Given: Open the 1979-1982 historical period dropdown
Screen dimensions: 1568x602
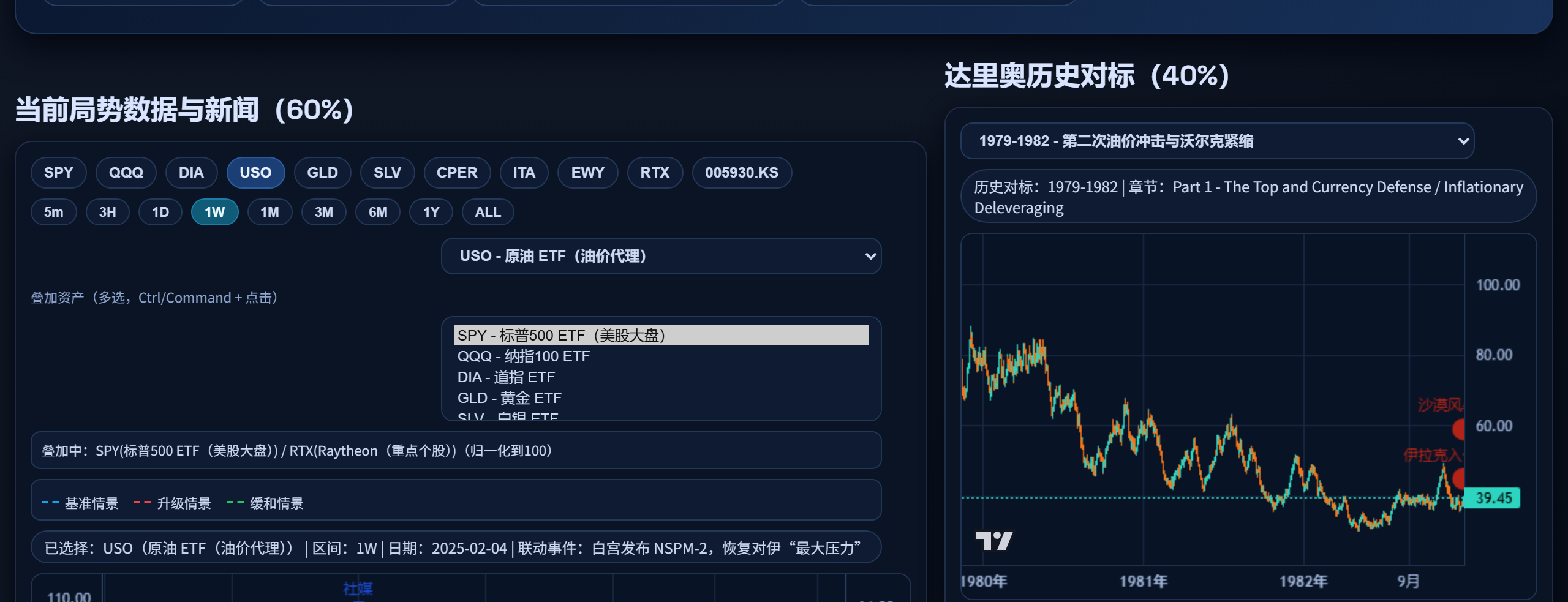Looking at the screenshot, I should (1216, 141).
